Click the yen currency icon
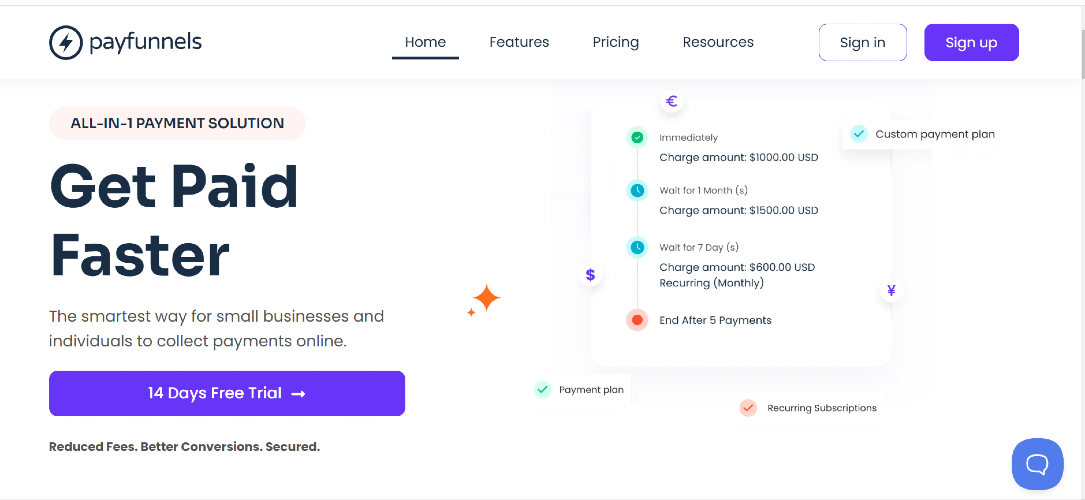Image resolution: width=1085 pixels, height=500 pixels. pos(891,290)
